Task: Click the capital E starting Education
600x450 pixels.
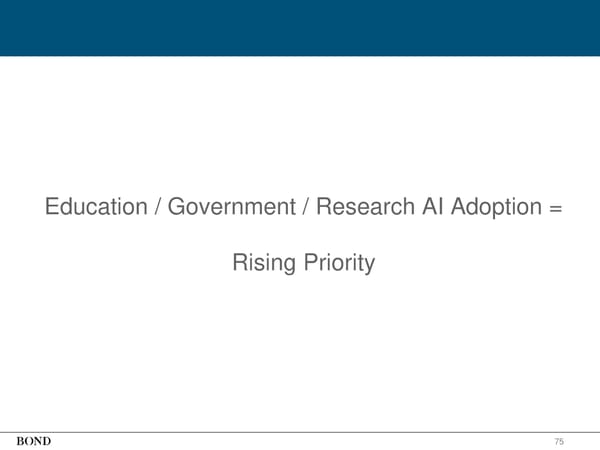Action: pyautogui.click(x=52, y=208)
